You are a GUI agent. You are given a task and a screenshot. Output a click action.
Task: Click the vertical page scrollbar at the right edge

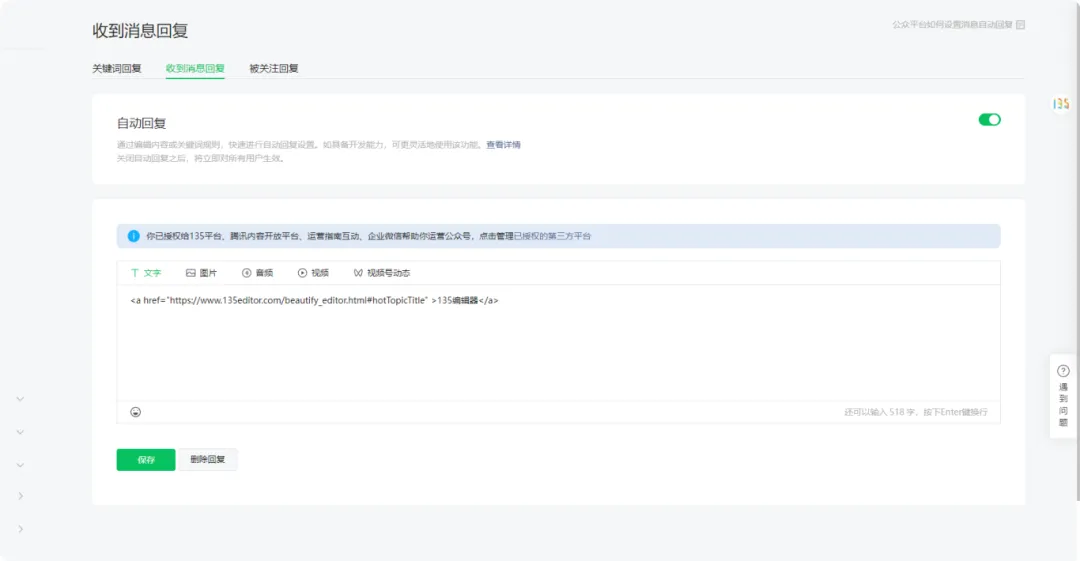click(x=1077, y=252)
